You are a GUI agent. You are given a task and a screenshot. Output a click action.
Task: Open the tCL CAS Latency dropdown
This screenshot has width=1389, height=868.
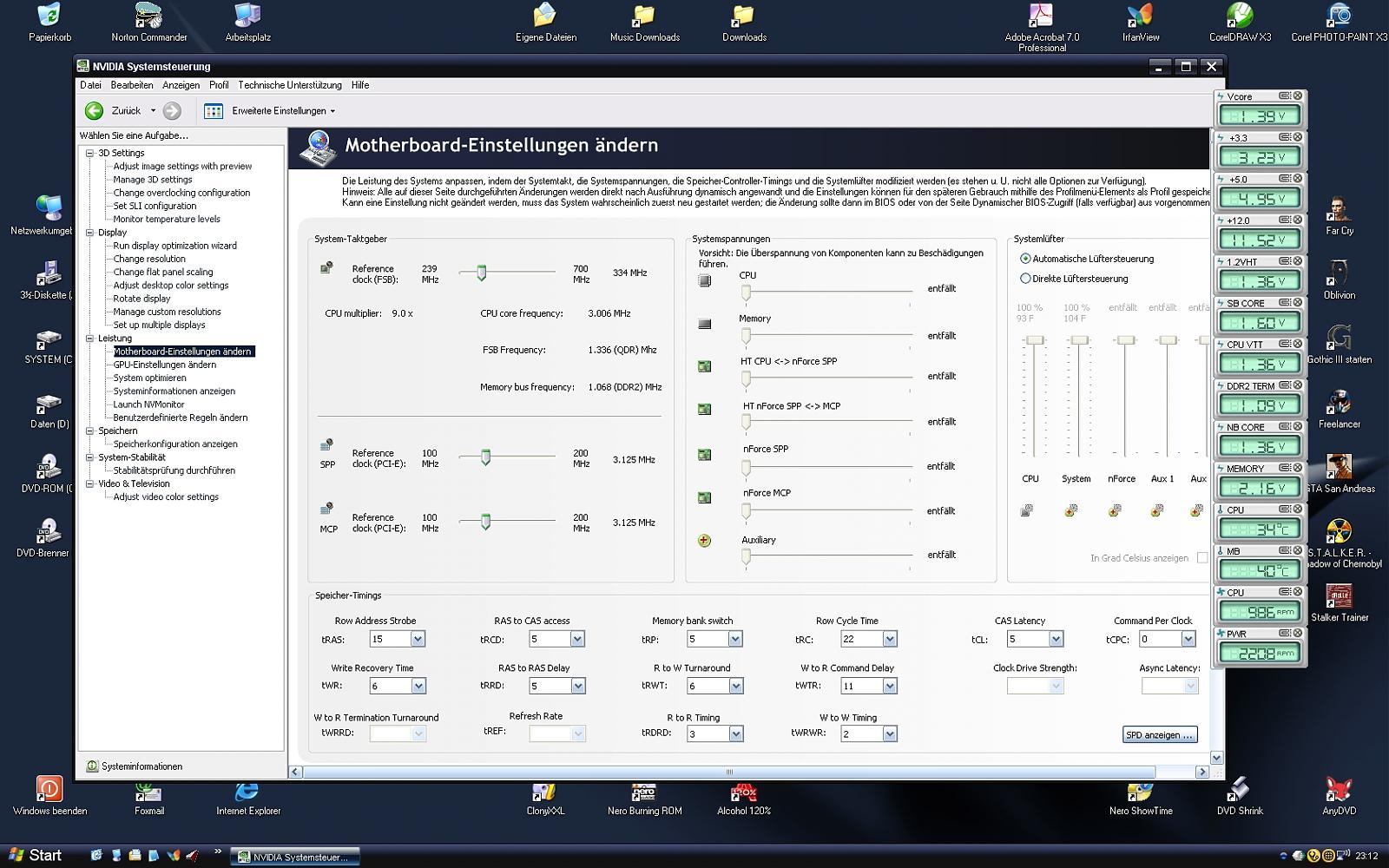point(1056,639)
